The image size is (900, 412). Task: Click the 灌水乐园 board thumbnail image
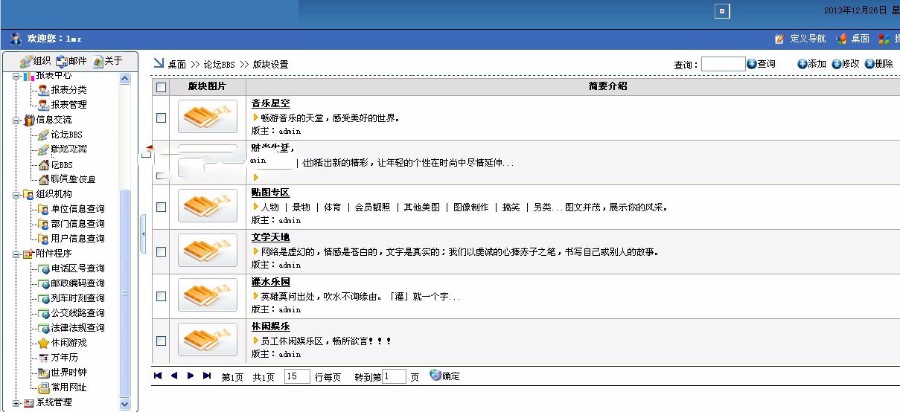point(208,295)
